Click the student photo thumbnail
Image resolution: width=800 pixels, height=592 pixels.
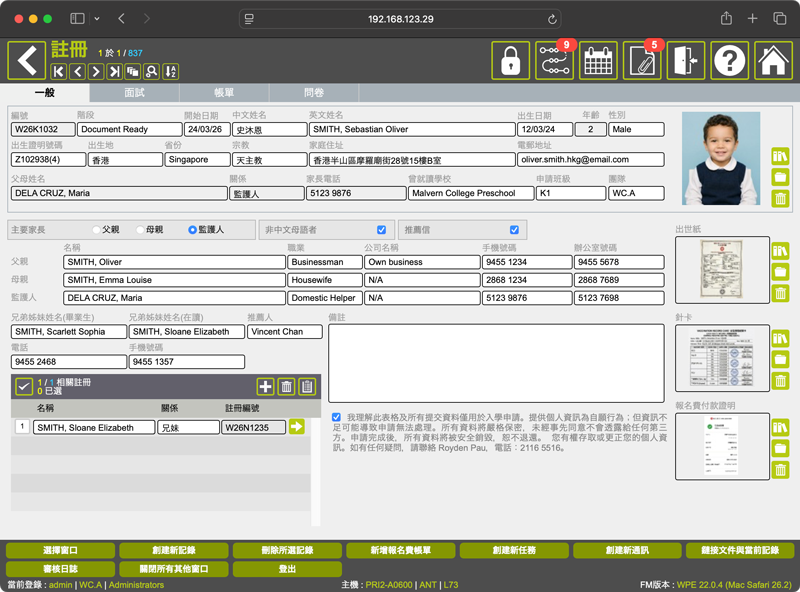tap(720, 158)
